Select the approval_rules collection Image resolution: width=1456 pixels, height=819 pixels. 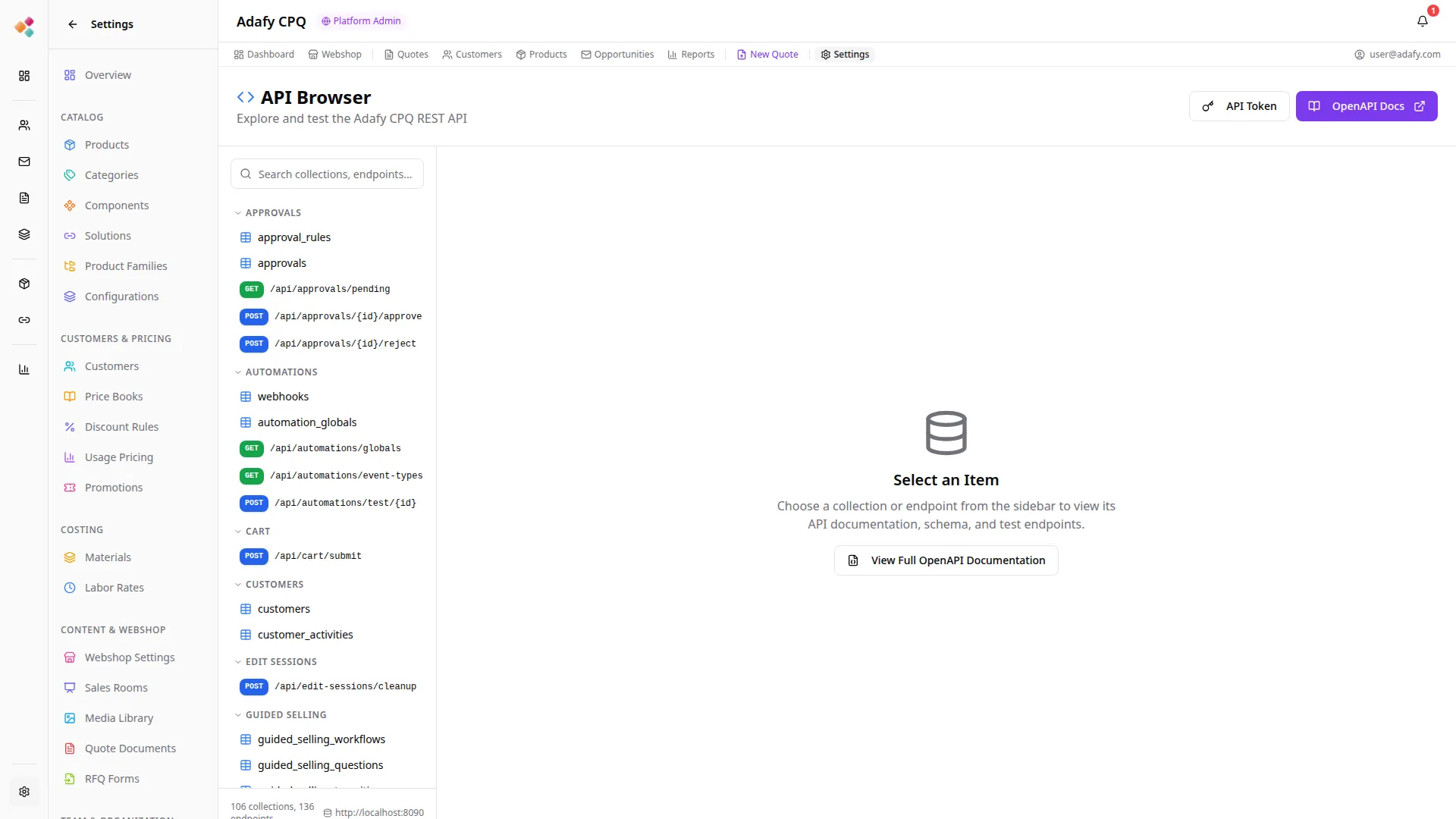click(x=295, y=237)
